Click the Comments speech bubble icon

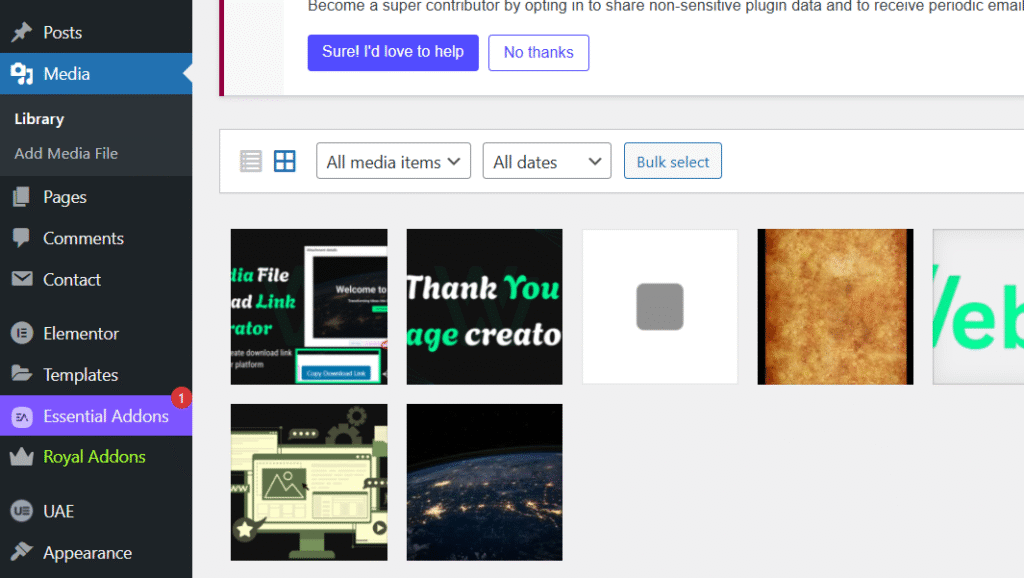click(22, 238)
